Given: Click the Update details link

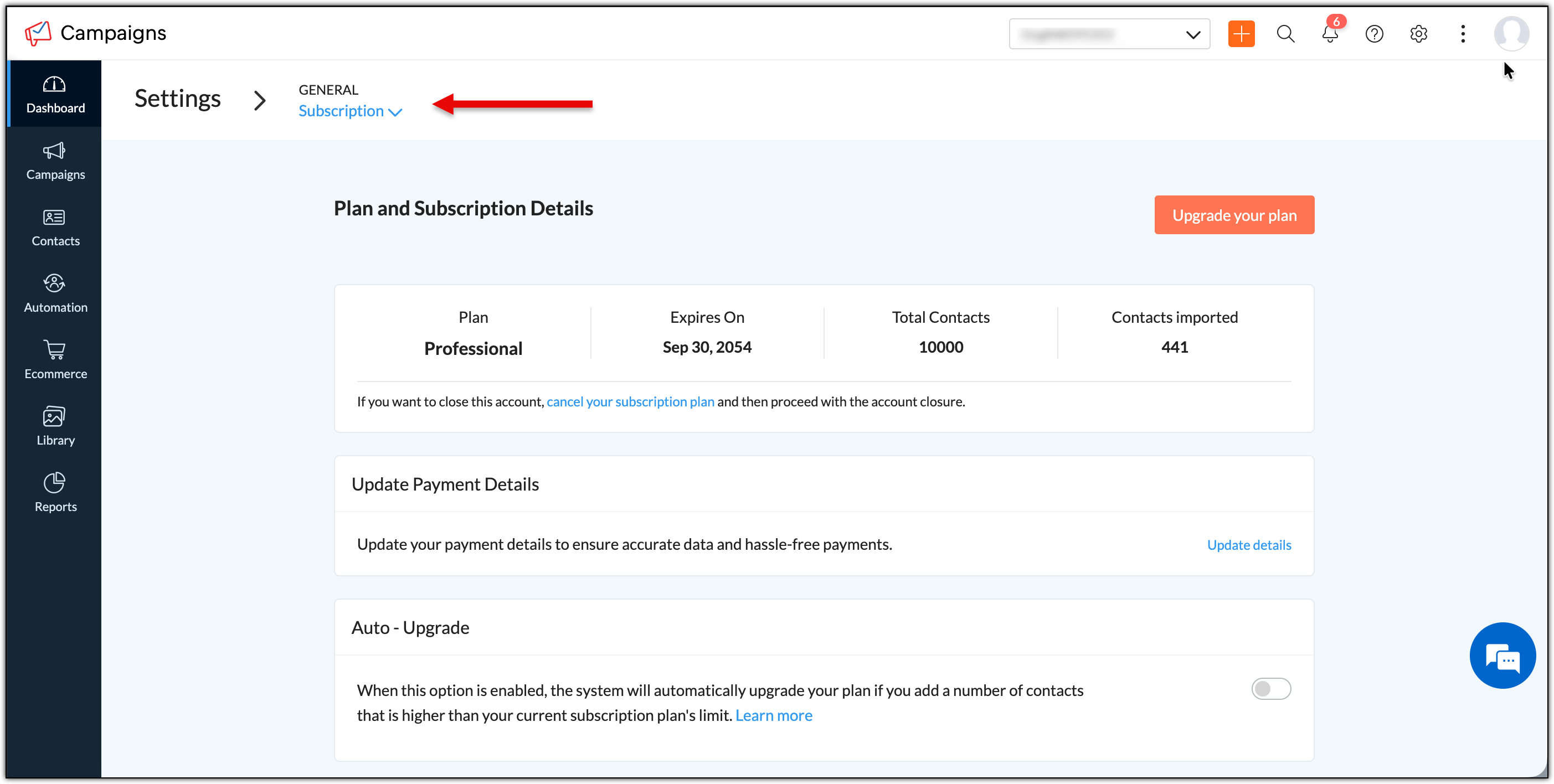Looking at the screenshot, I should tap(1249, 545).
